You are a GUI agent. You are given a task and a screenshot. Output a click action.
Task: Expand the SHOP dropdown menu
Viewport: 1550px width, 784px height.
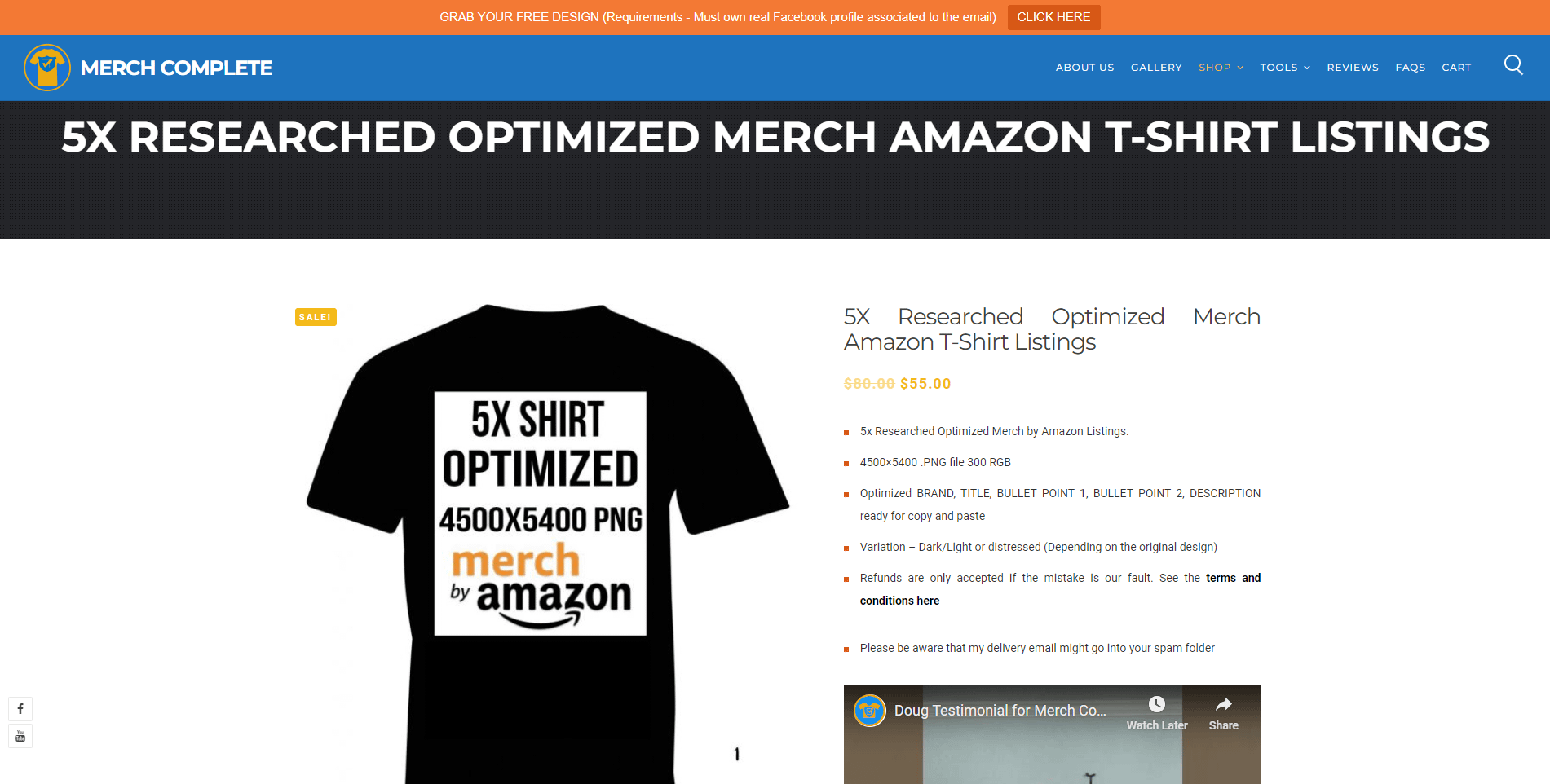point(1221,68)
